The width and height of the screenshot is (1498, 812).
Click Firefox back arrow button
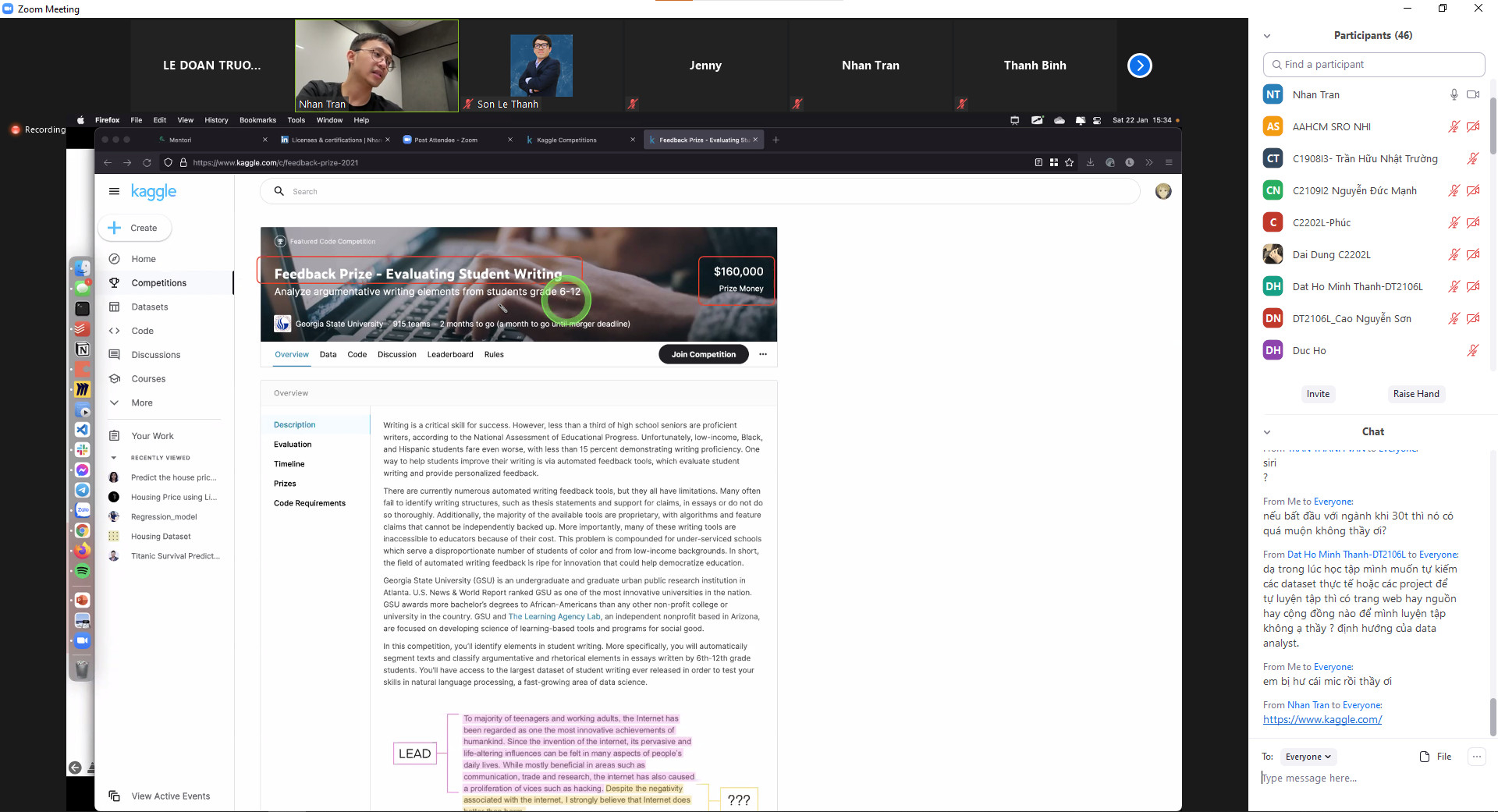[108, 162]
